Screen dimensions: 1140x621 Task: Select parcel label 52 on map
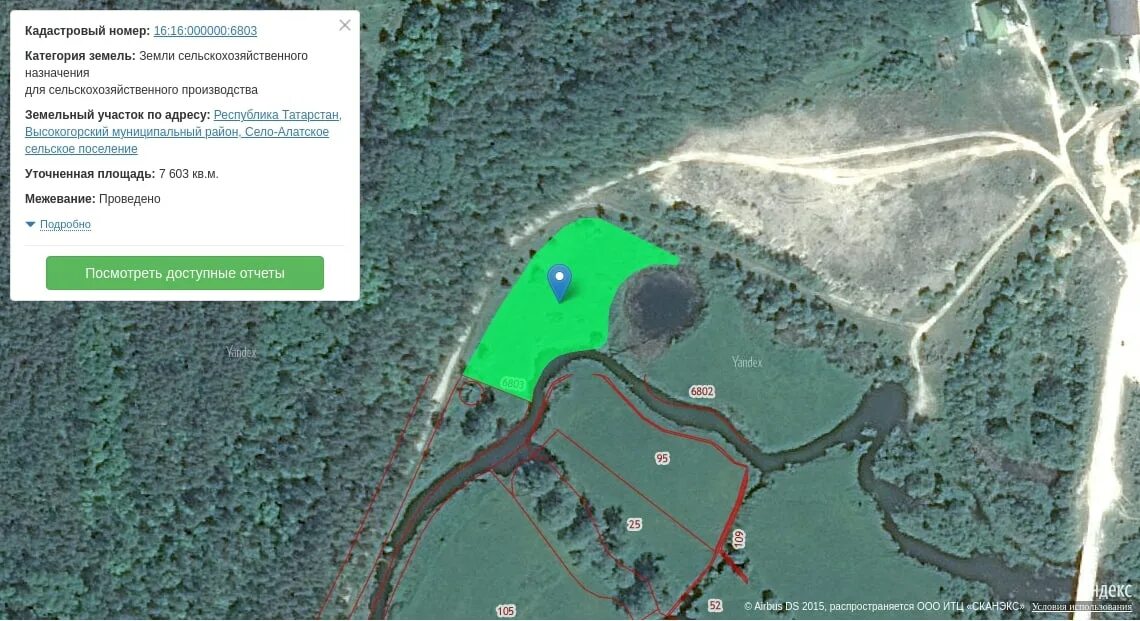(x=715, y=605)
